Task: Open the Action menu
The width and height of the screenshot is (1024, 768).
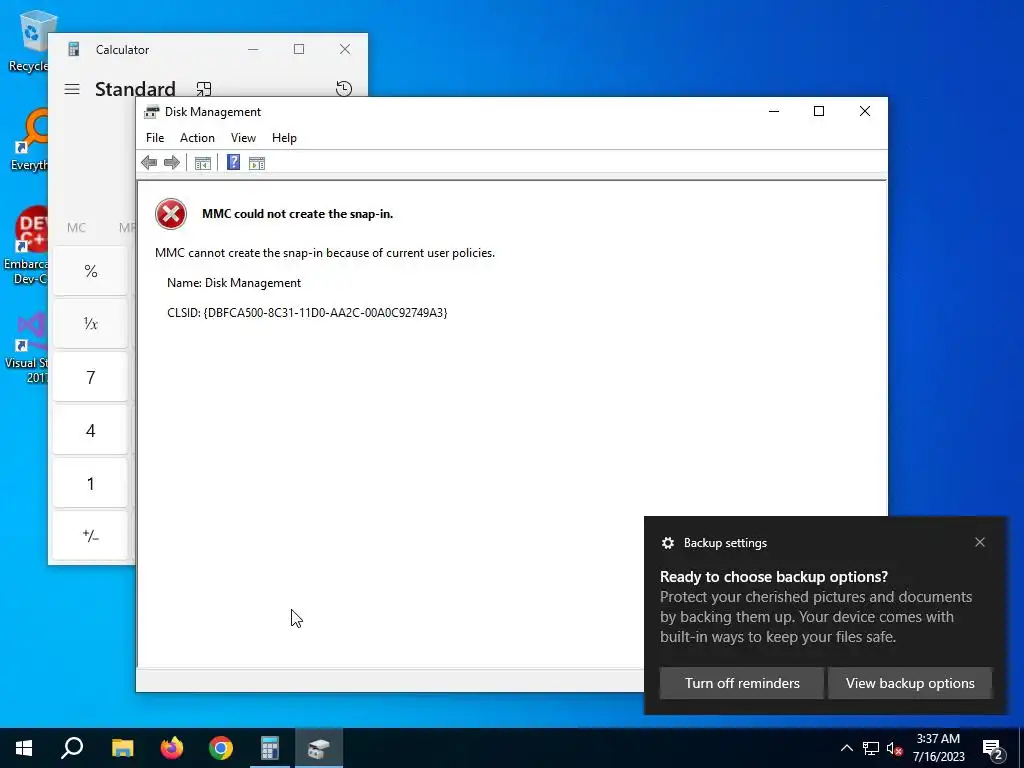Action: pyautogui.click(x=197, y=138)
